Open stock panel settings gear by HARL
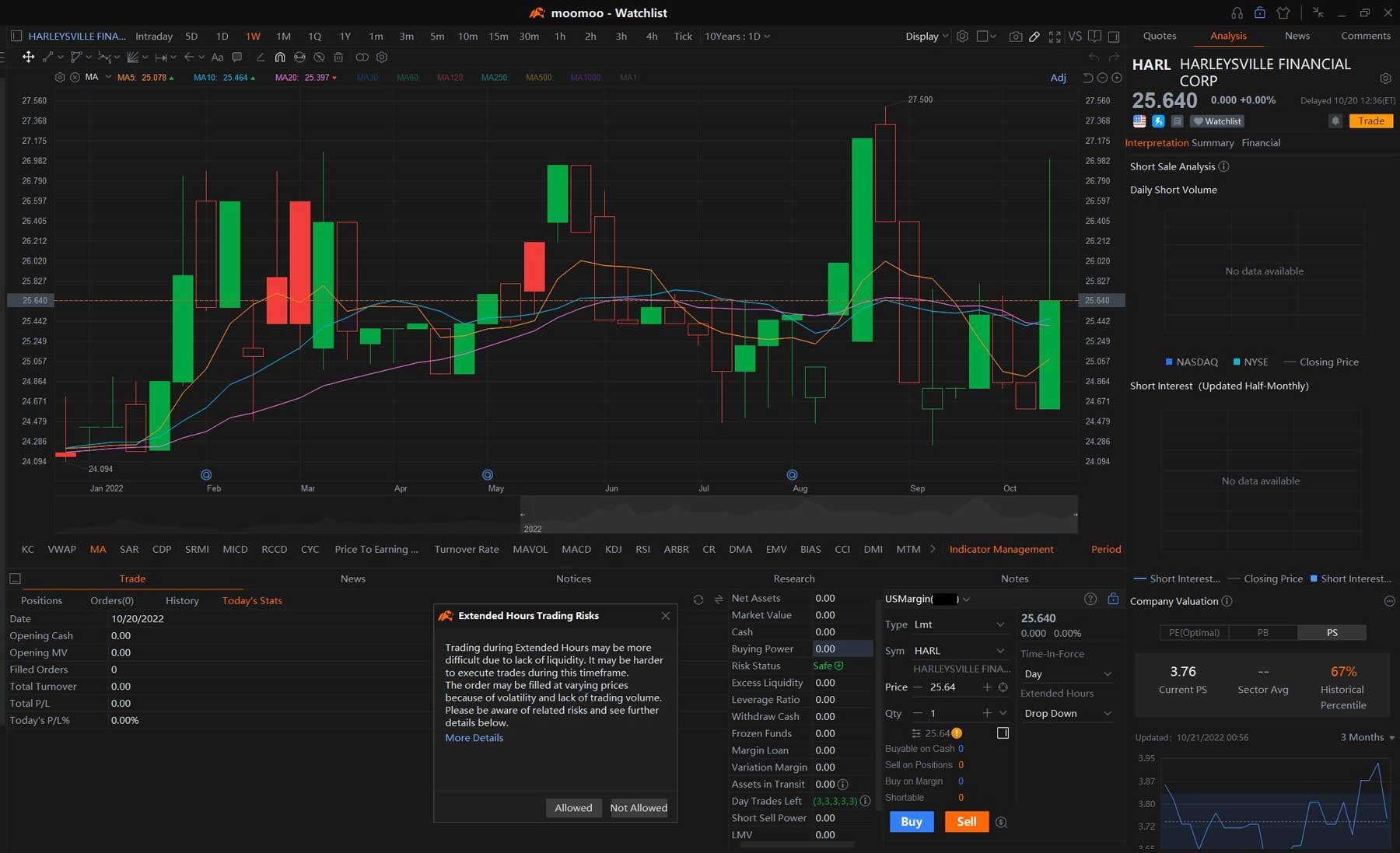1400x853 pixels. pyautogui.click(x=1385, y=79)
